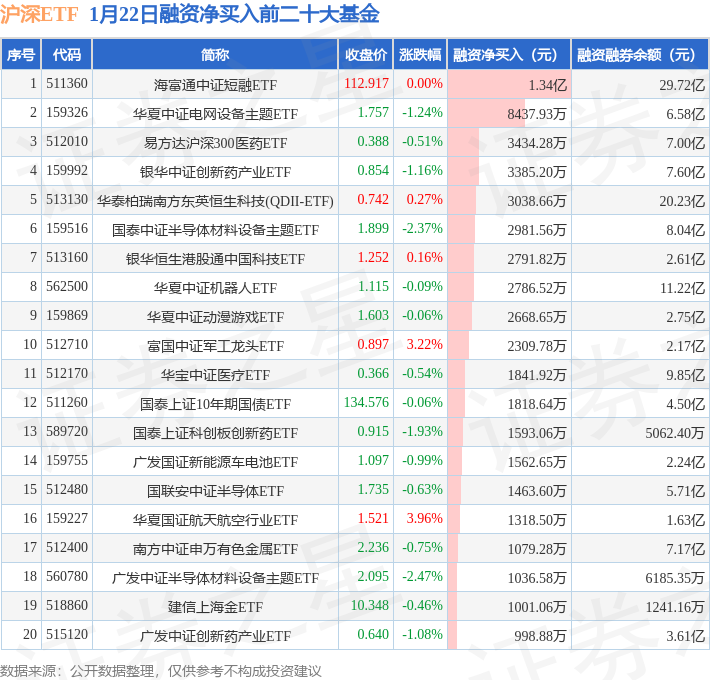Click the 收盘价 column header

pyautogui.click(x=365, y=55)
